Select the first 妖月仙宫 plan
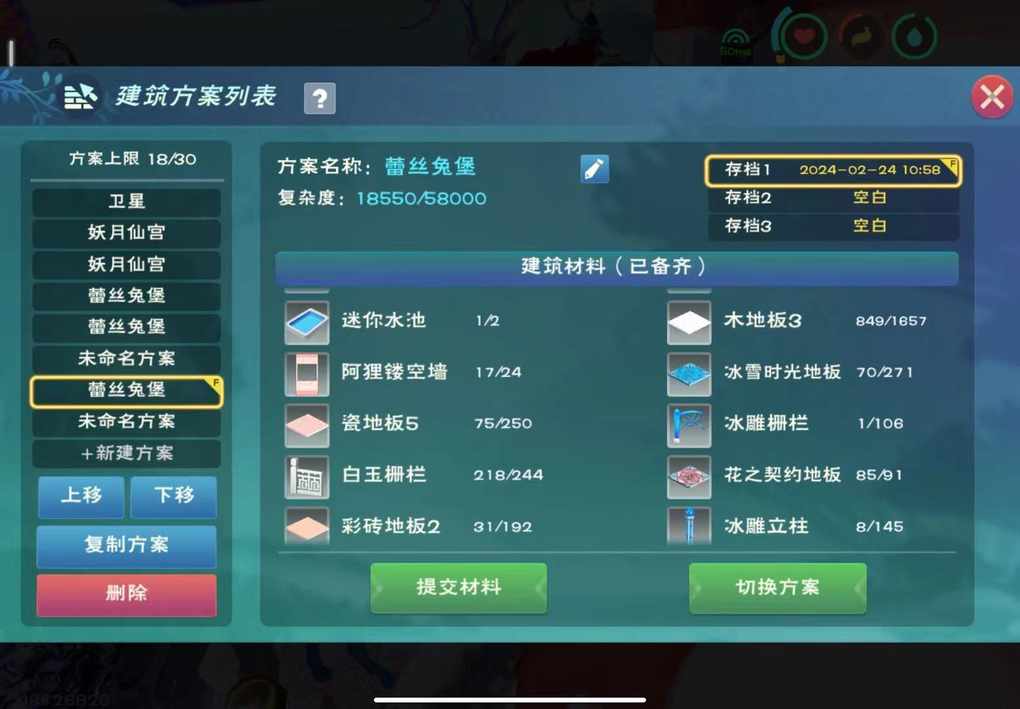The height and width of the screenshot is (709, 1020). (127, 233)
